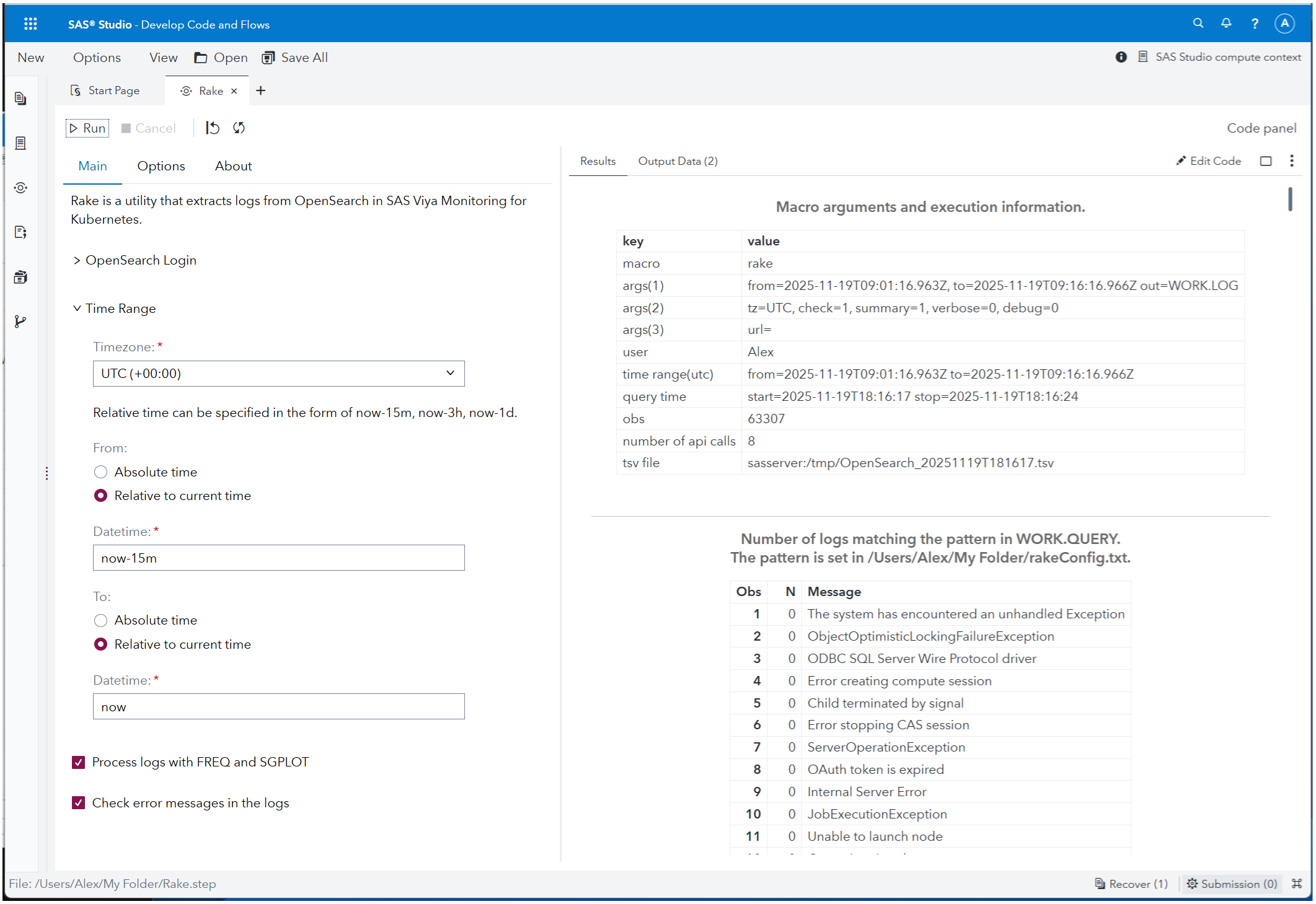Click the refresh step icon
Image resolution: width=1316 pixels, height=904 pixels.
239,128
